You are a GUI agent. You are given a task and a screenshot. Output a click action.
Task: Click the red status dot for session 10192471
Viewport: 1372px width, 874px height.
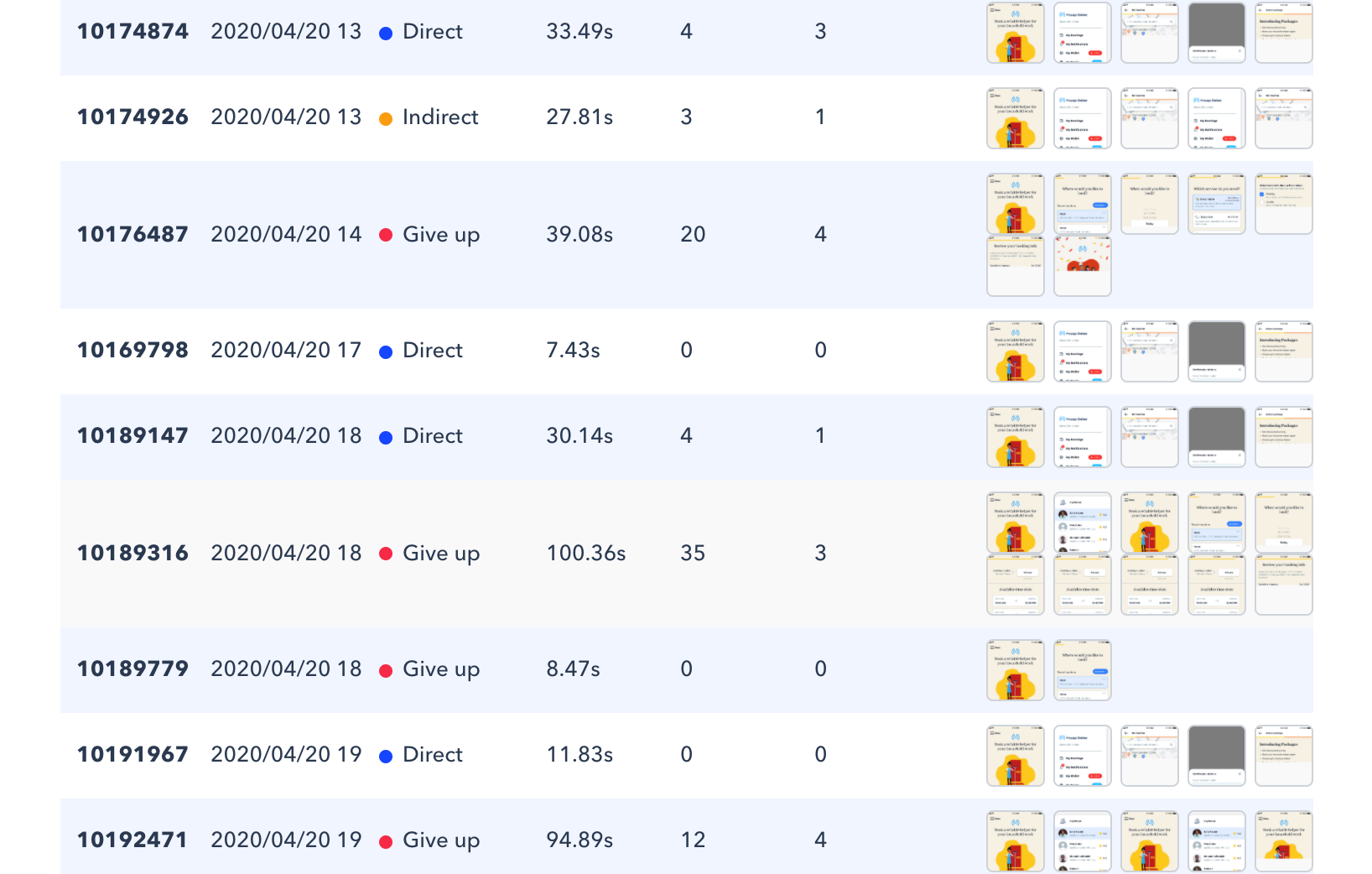[x=386, y=842]
